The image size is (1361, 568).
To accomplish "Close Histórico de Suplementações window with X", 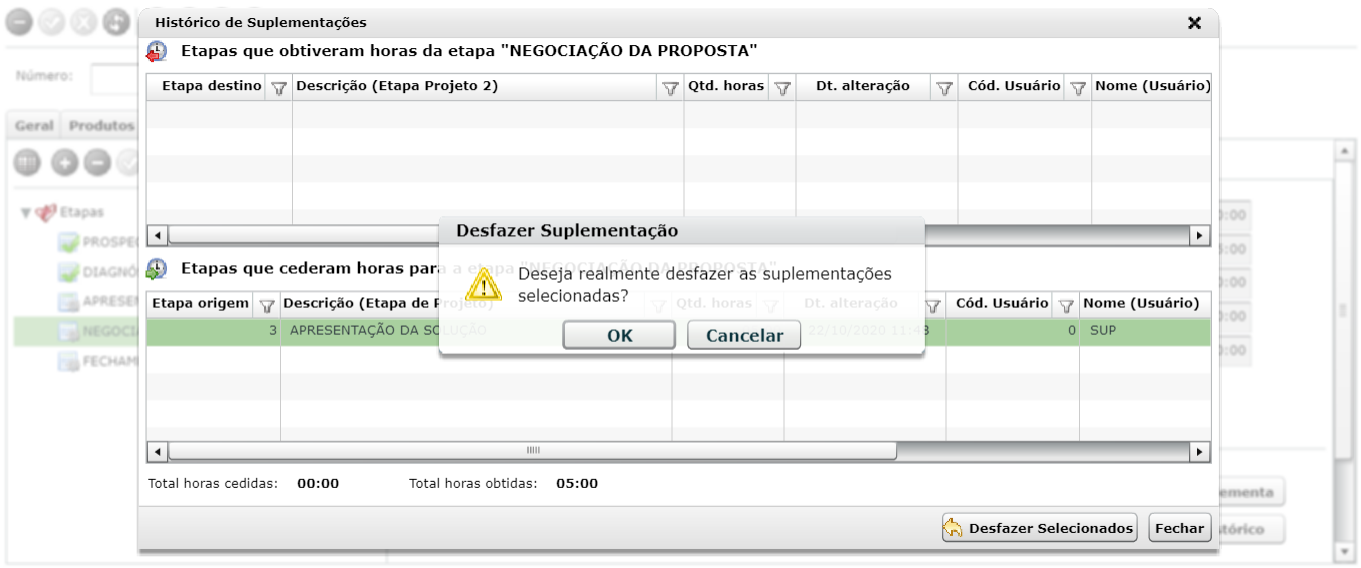I will coord(1194,23).
